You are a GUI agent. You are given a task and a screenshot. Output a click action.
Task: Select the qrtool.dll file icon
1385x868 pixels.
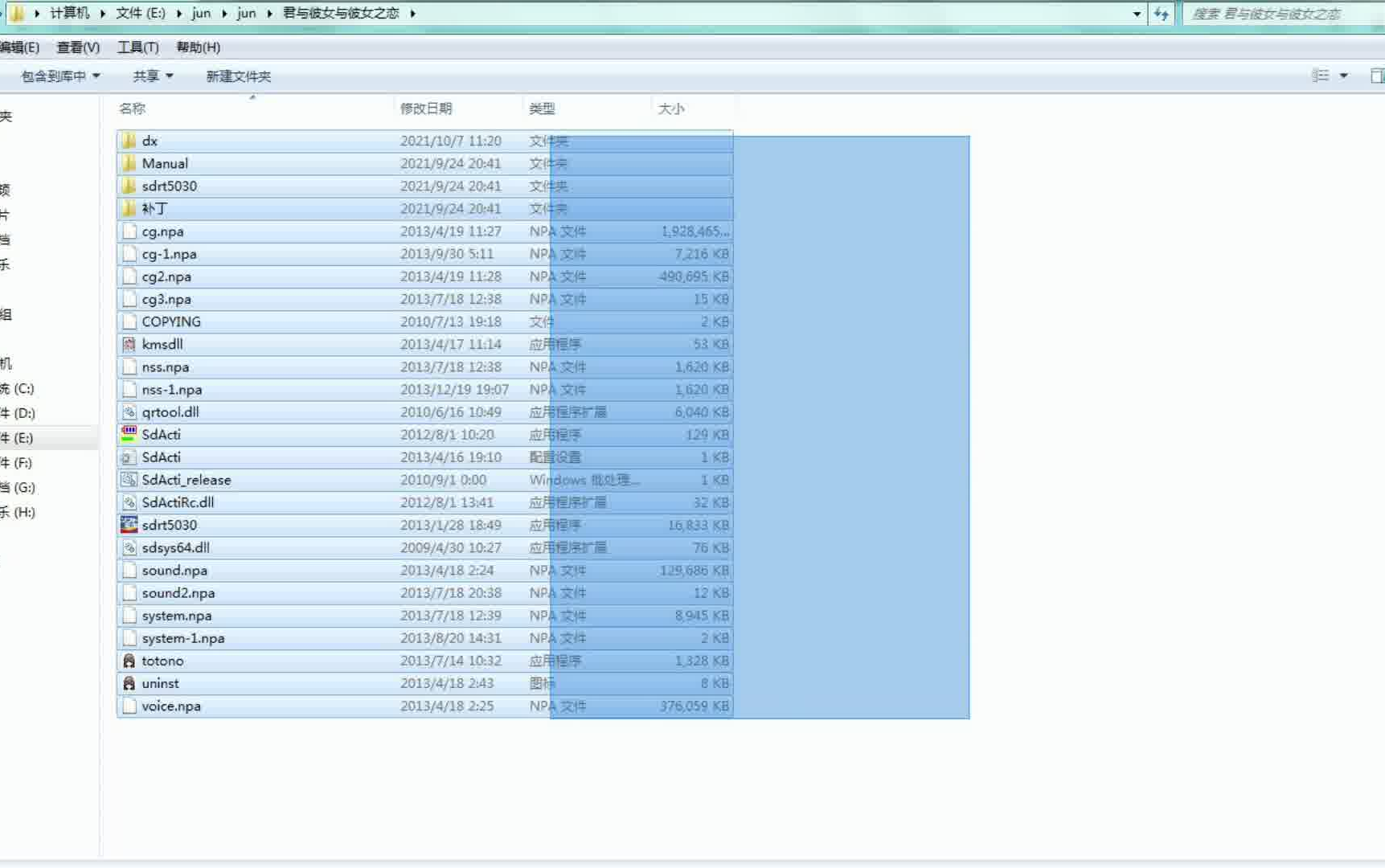click(129, 412)
